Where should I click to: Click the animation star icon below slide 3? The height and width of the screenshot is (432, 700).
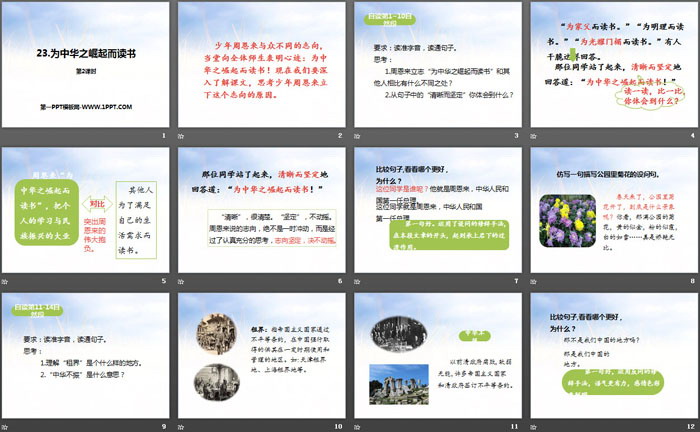click(357, 135)
